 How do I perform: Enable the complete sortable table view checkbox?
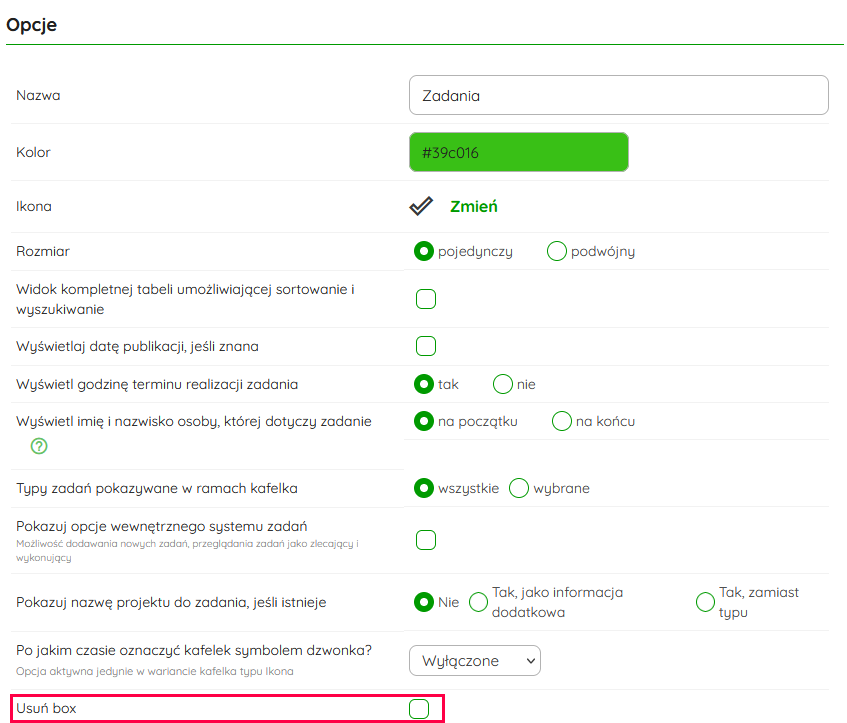[426, 299]
